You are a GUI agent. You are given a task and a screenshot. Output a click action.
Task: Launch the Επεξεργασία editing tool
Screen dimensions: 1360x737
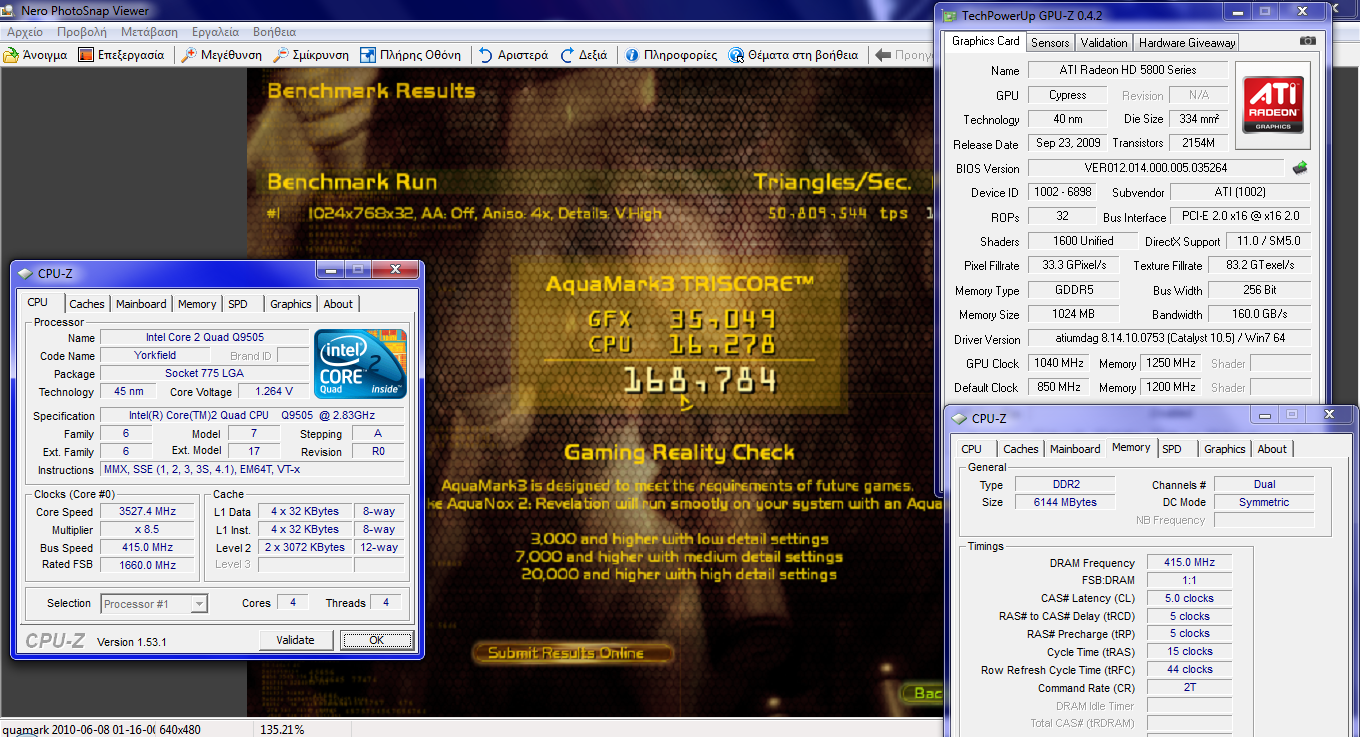[x=121, y=55]
